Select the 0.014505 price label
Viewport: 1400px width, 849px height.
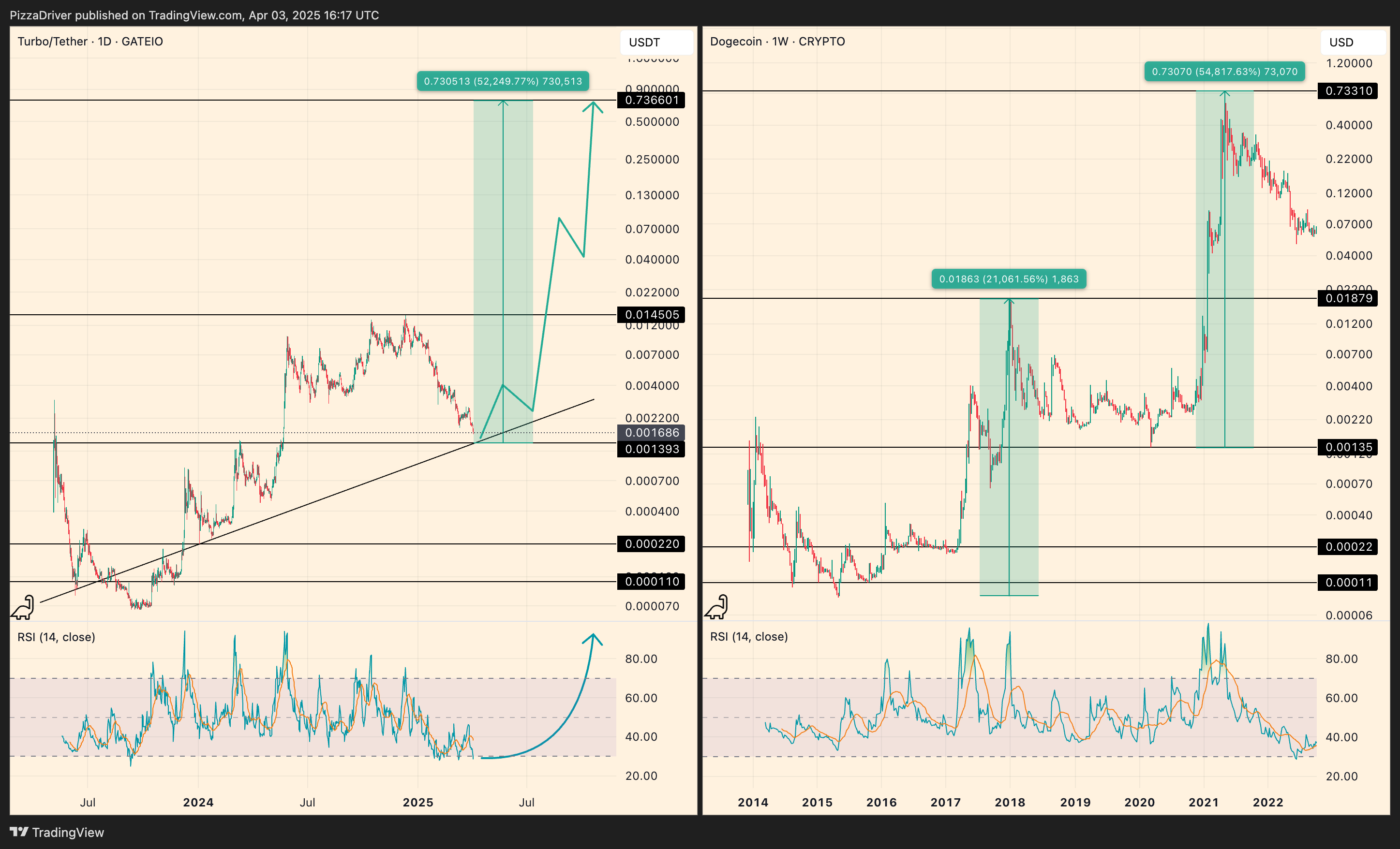[651, 315]
